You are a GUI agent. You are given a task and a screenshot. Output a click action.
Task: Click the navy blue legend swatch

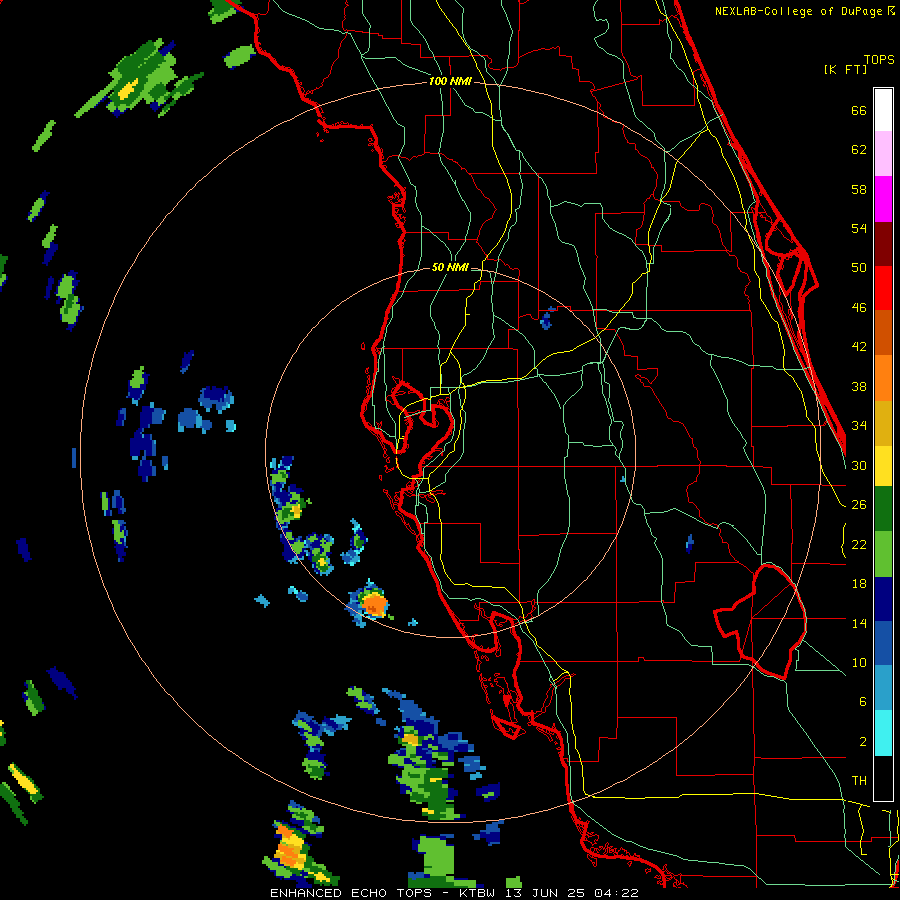coord(883,599)
